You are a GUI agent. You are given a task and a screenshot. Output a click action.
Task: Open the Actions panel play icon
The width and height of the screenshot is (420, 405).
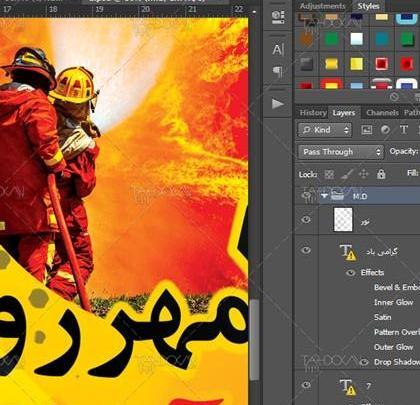coord(278,104)
